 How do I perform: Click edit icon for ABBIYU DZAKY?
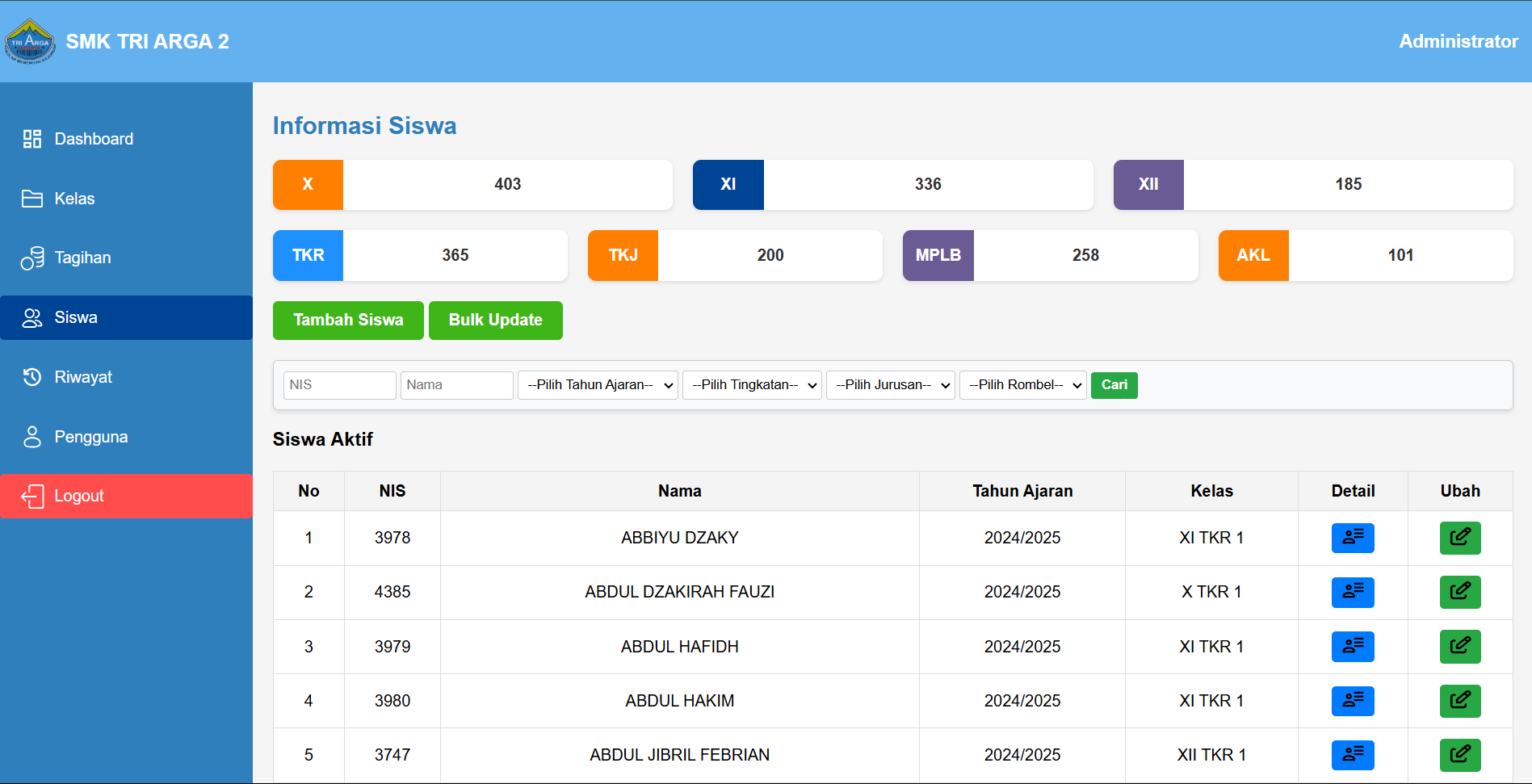1459,538
